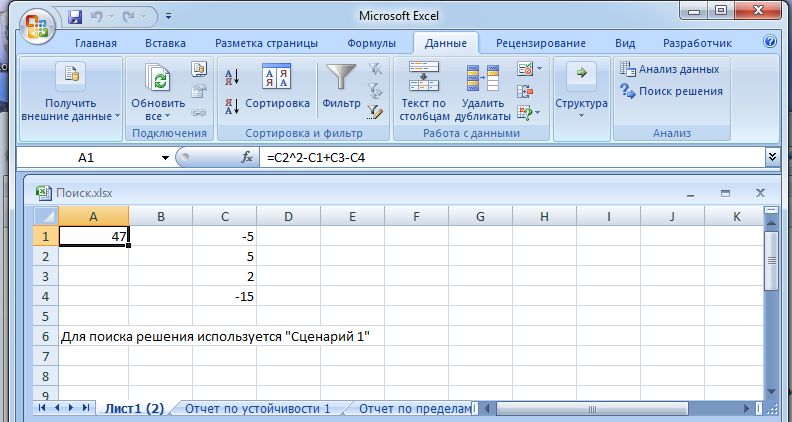Select cell C3 with value 2
Viewport: 792px width, 422px height.
coord(224,276)
